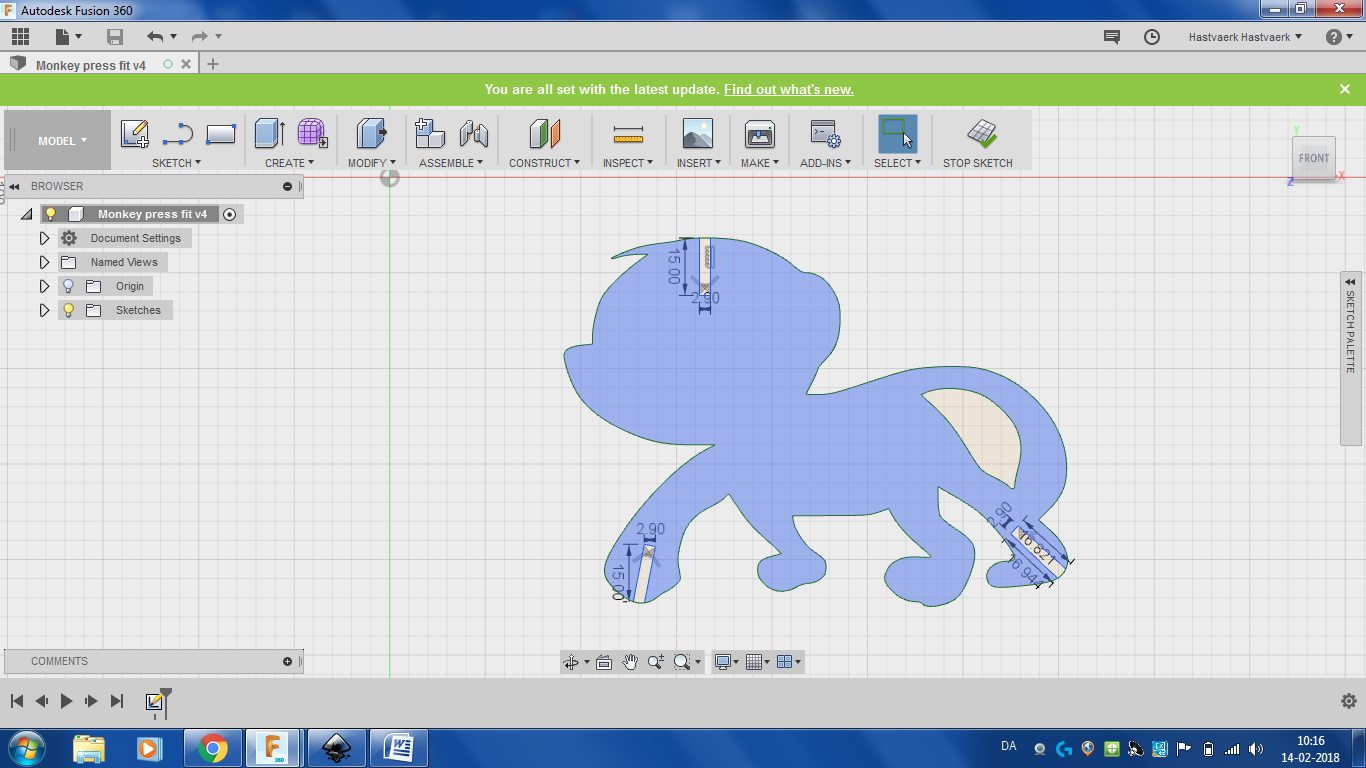Open the data panel grid icon
The width and height of the screenshot is (1366, 768).
tap(20, 37)
